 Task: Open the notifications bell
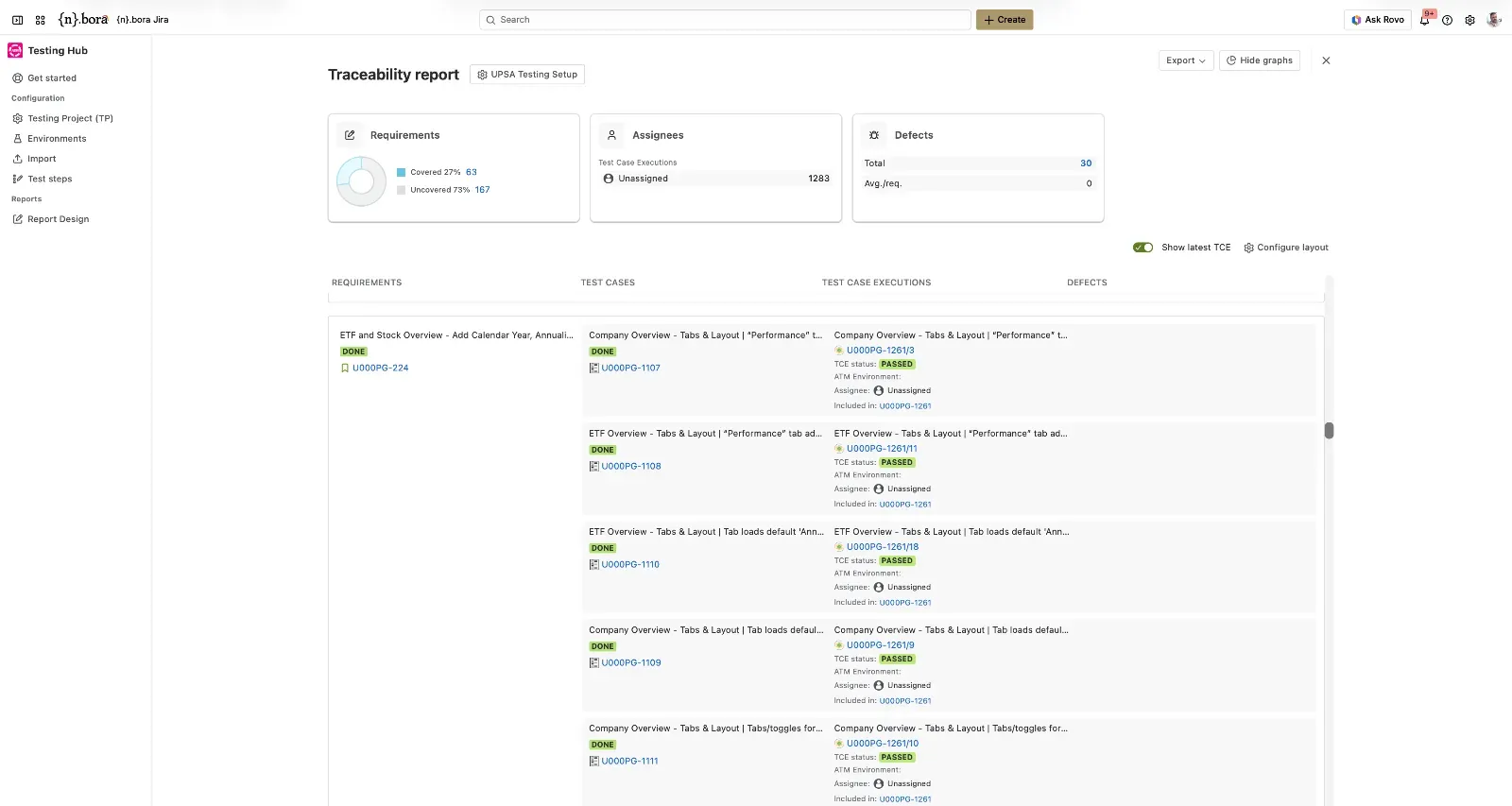(1424, 20)
